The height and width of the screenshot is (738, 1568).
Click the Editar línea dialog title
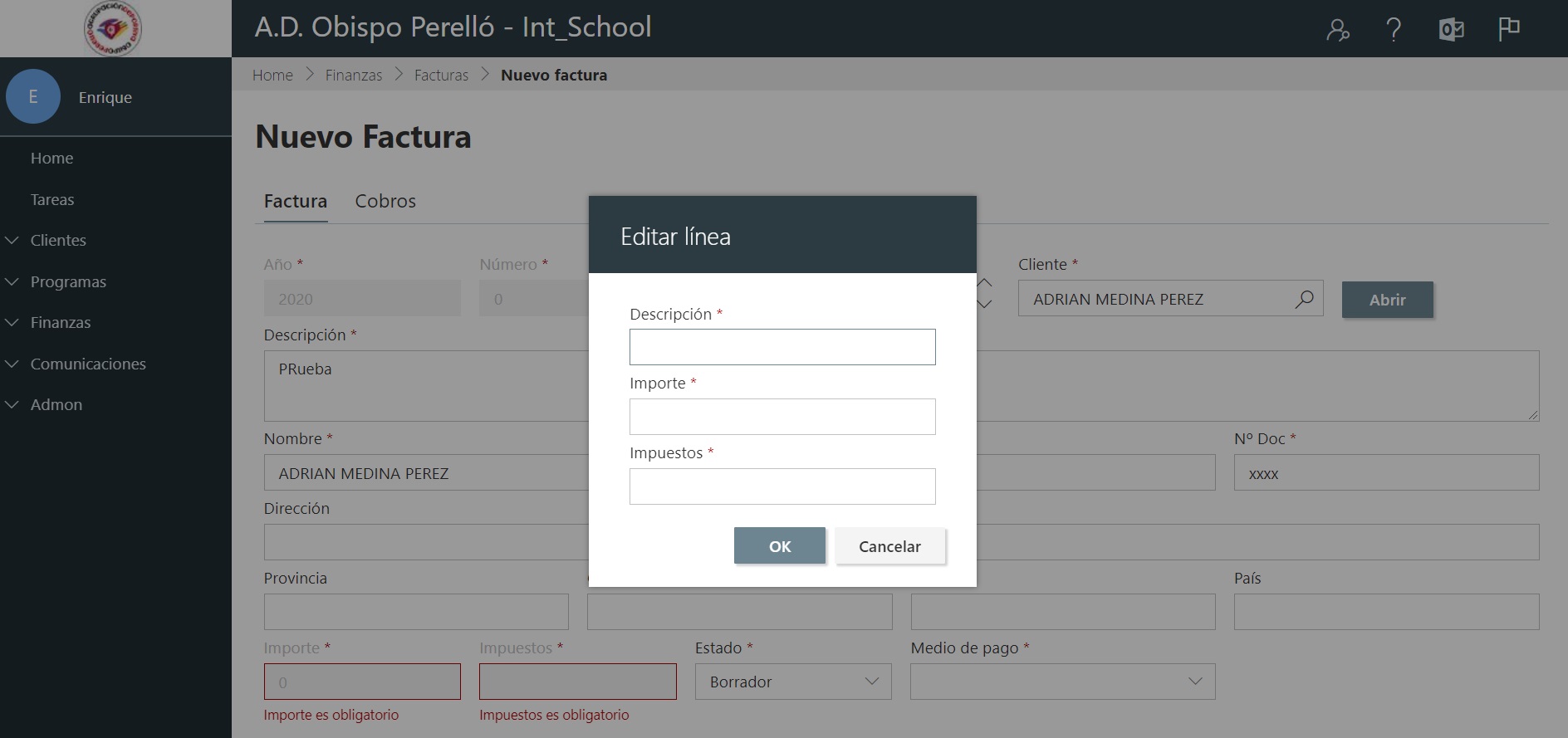[x=675, y=237]
